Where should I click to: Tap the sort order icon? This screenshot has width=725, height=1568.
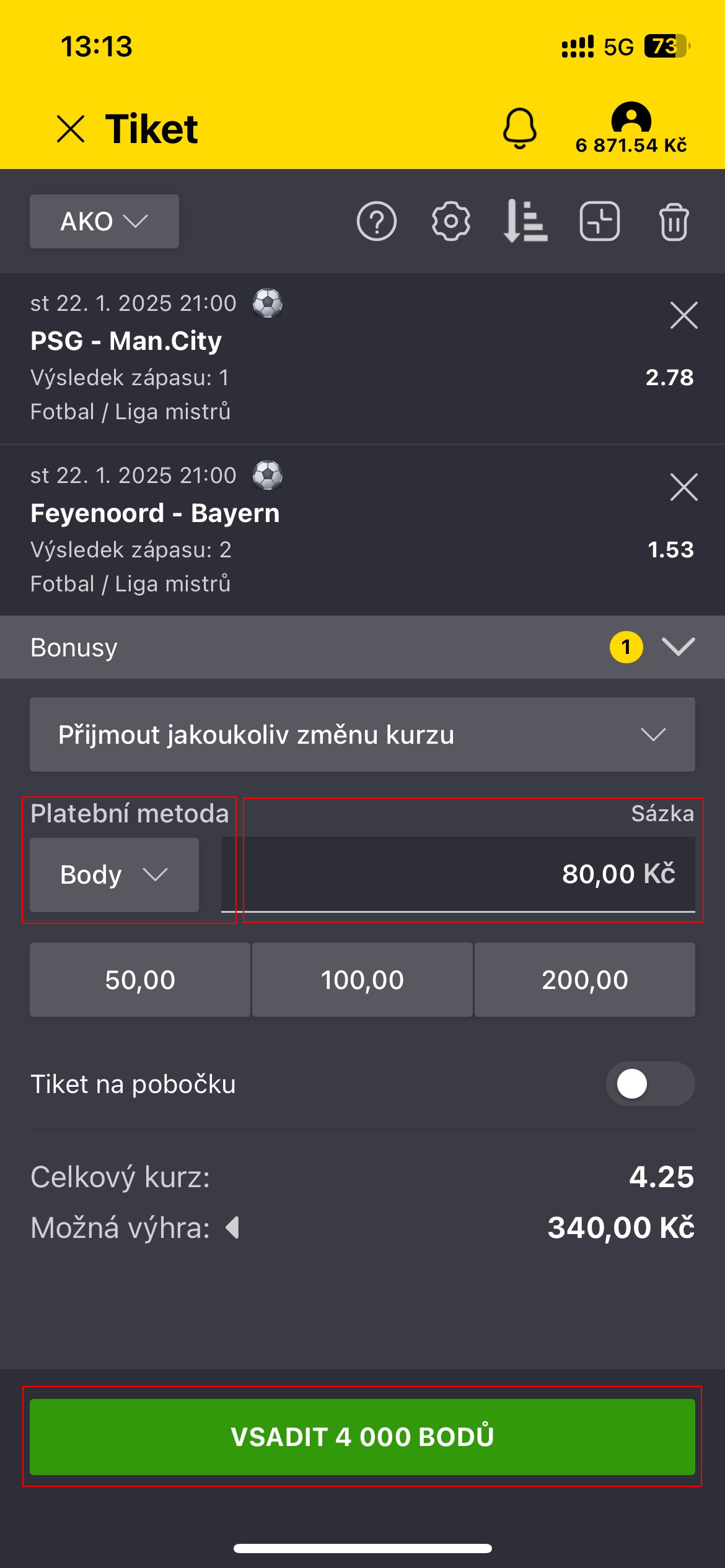(x=525, y=221)
